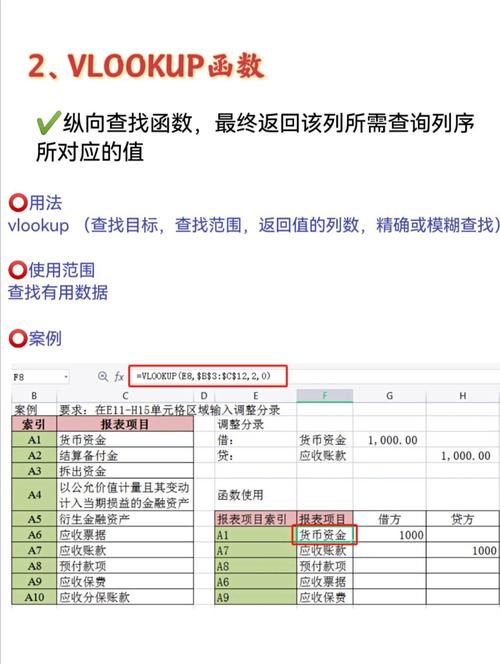Screen dimensions: 500x664
Task: Click 货币资金 in column C
Action: [x=125, y=440]
